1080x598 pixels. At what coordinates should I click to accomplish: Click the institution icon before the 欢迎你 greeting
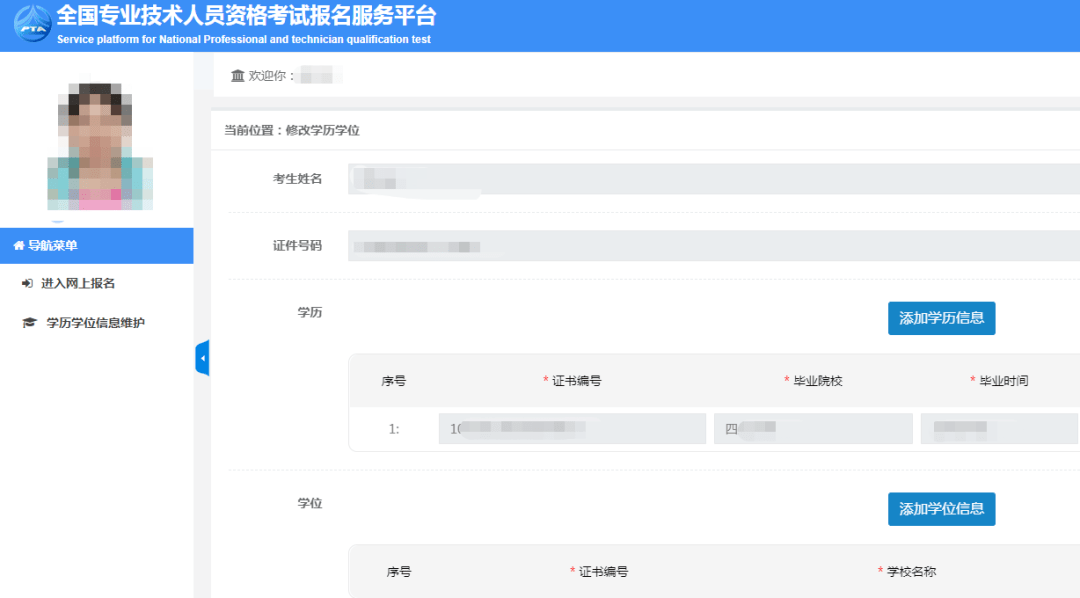237,75
